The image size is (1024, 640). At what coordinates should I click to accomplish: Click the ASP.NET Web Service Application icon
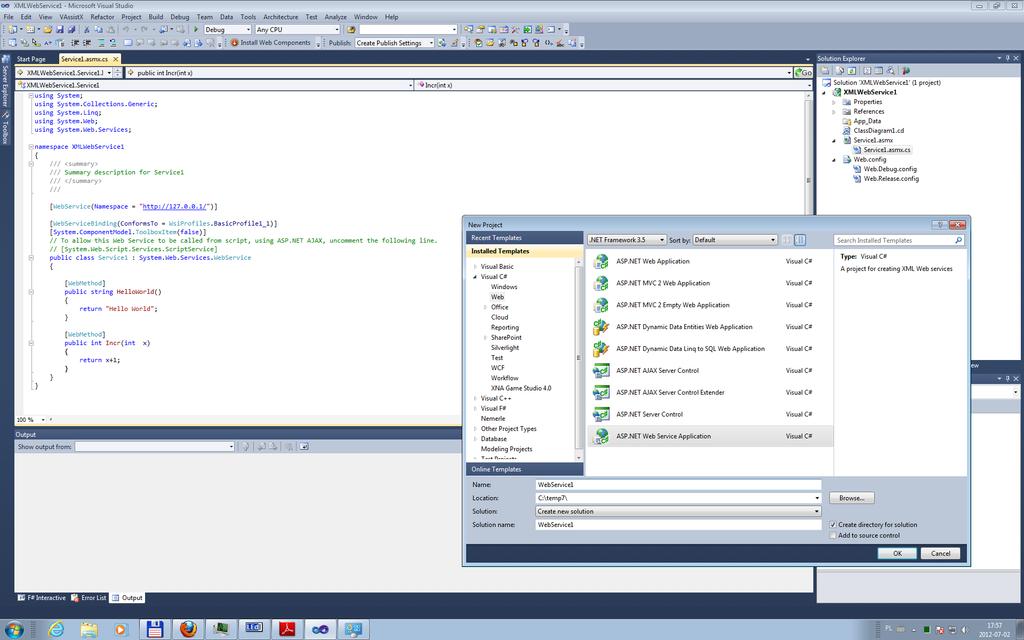pos(601,436)
